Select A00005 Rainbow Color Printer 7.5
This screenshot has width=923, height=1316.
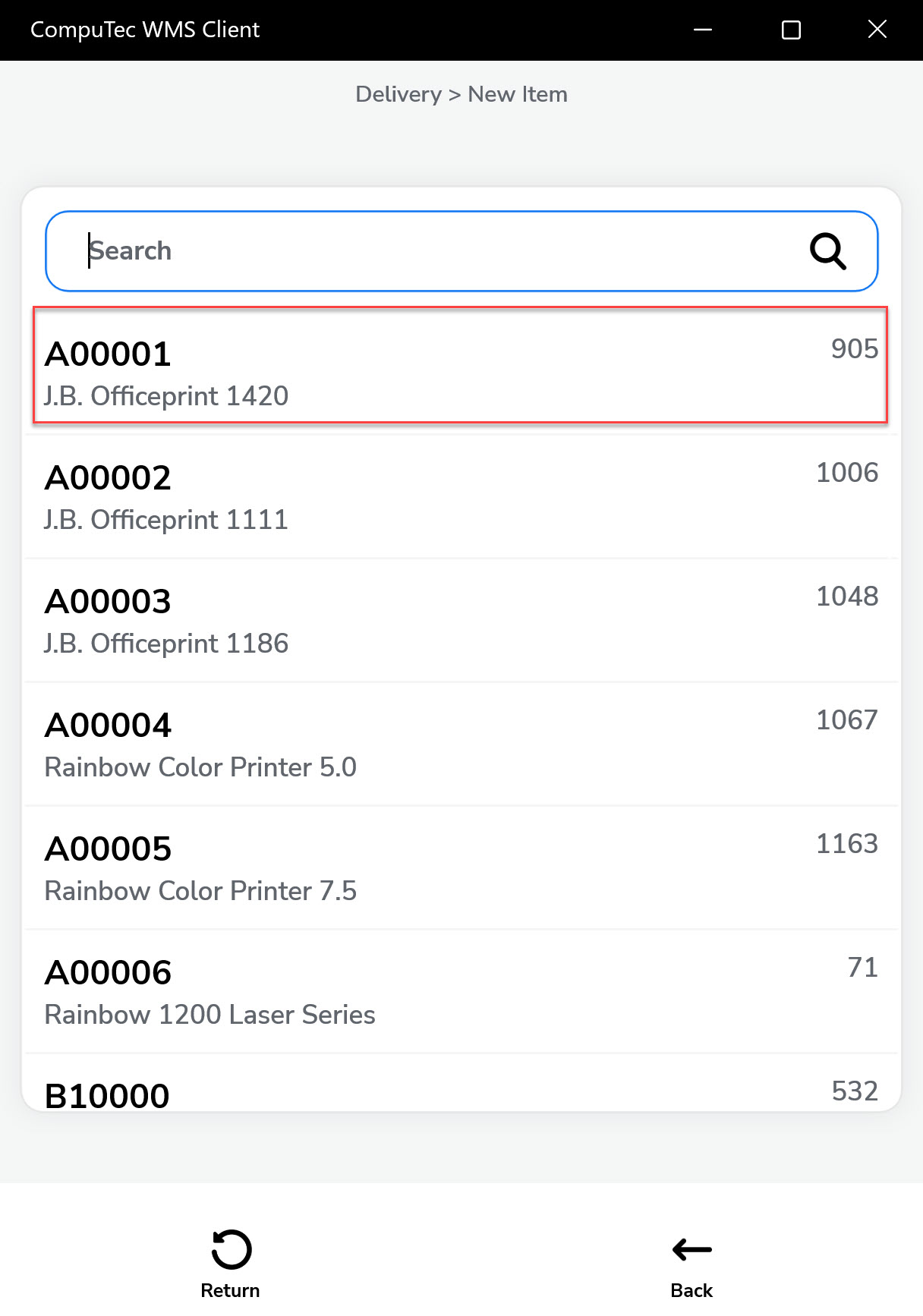pos(460,868)
